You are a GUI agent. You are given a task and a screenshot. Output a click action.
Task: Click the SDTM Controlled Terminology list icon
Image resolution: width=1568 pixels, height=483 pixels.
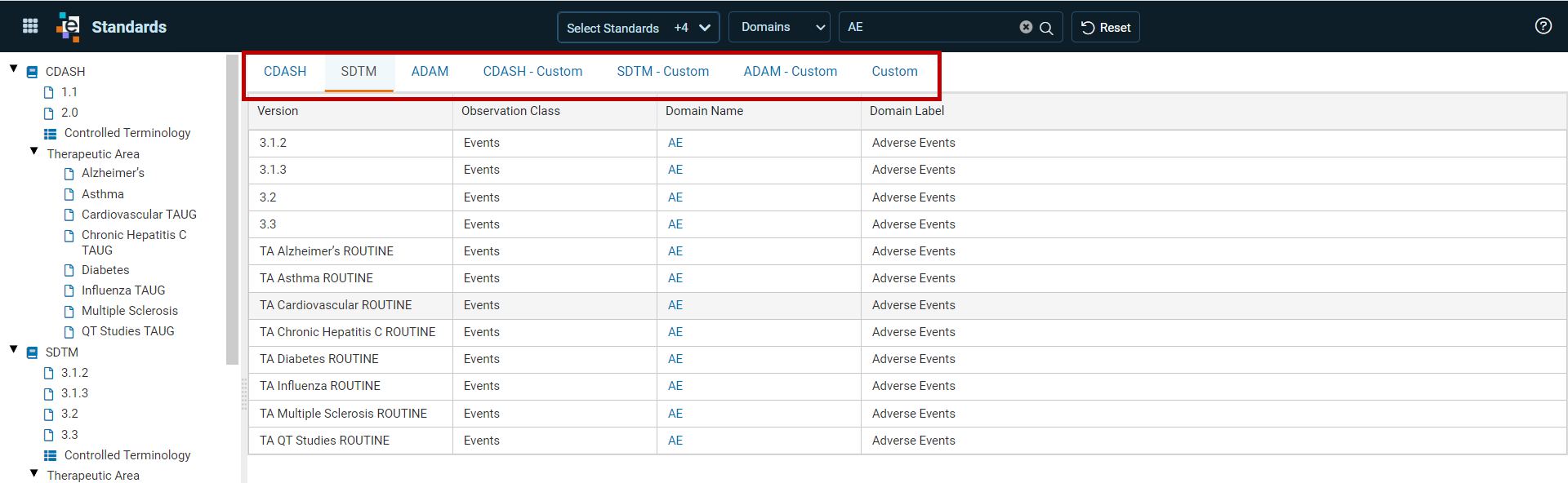(50, 455)
